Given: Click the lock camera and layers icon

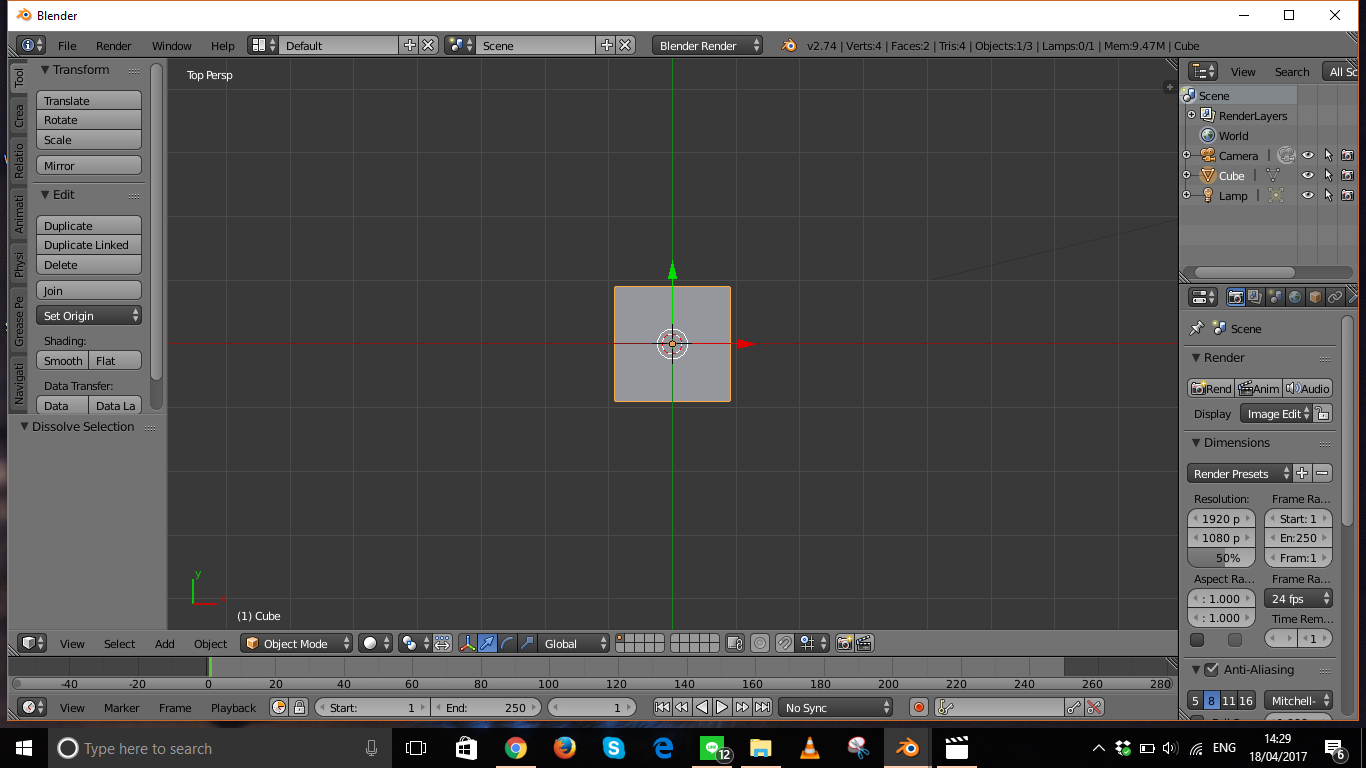Looking at the screenshot, I should click(x=735, y=643).
